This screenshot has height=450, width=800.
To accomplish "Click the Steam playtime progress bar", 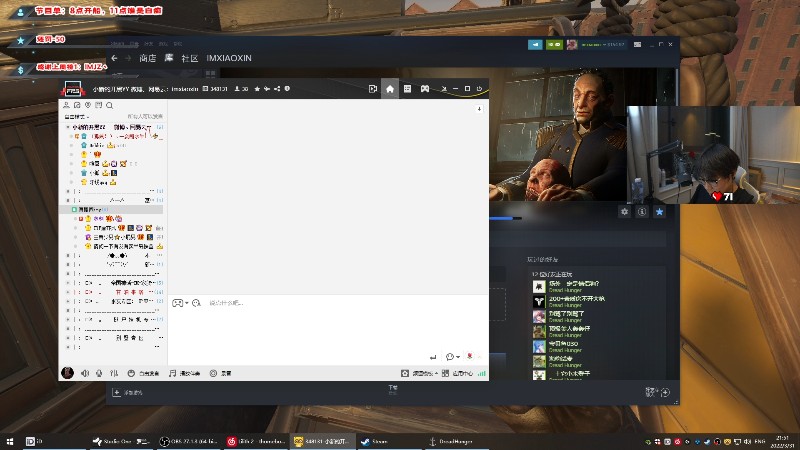I will (x=506, y=218).
